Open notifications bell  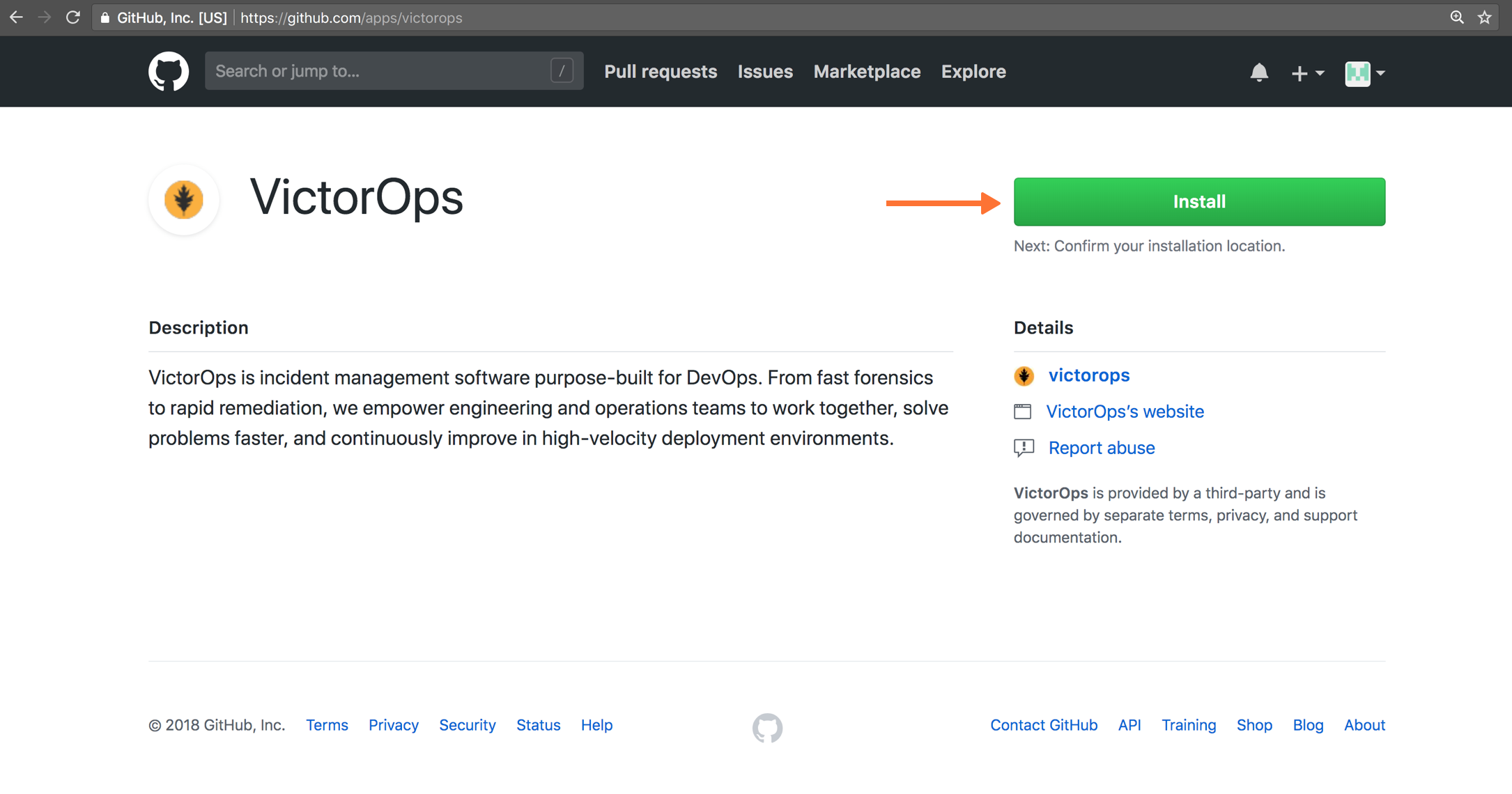pos(1259,72)
